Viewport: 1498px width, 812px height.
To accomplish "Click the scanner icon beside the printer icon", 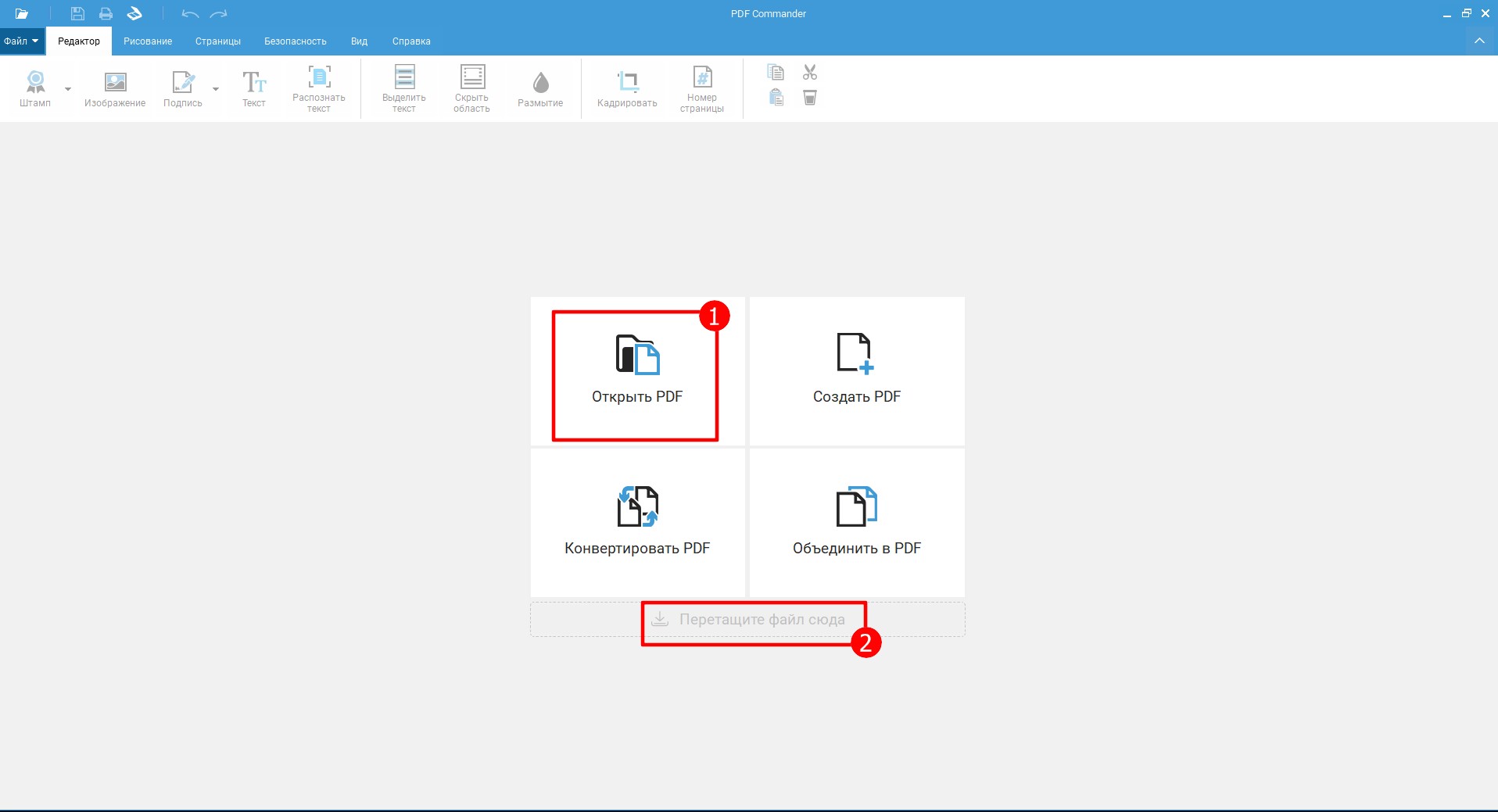I will tap(134, 13).
